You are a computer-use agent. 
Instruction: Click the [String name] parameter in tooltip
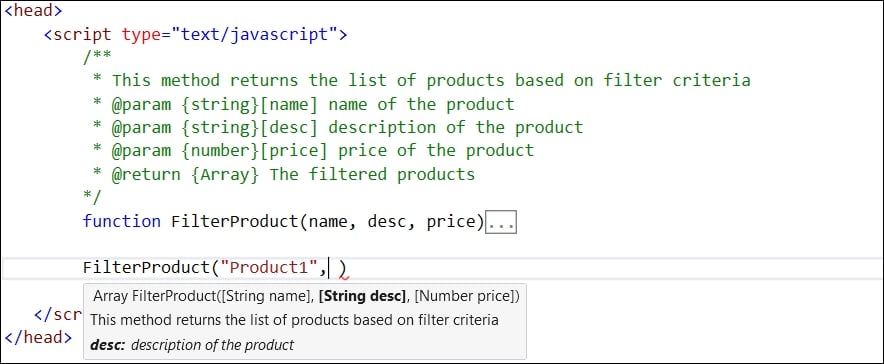tap(266, 296)
